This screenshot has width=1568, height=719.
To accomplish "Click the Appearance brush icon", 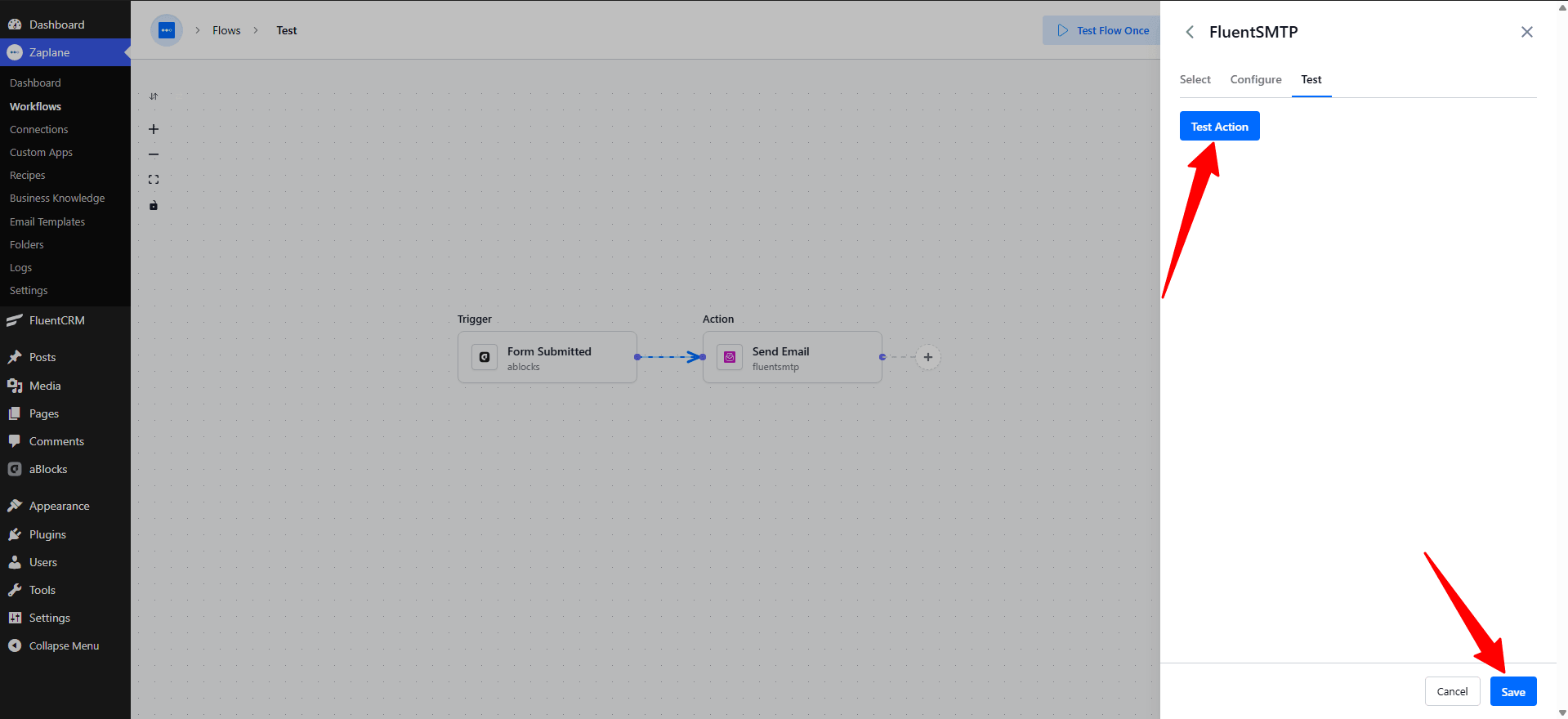I will (15, 506).
